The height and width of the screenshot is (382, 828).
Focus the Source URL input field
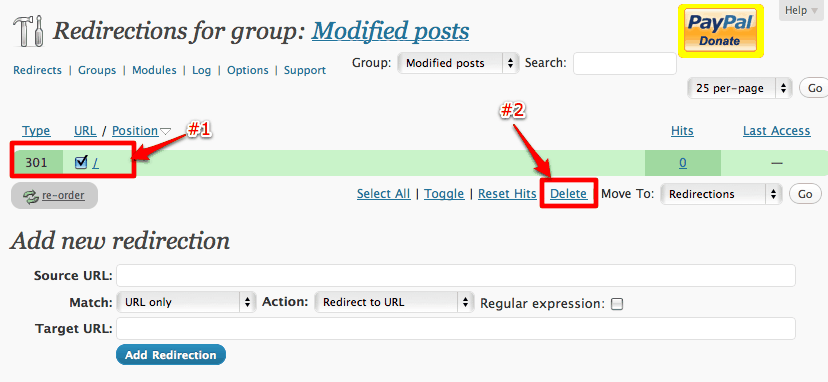[x=456, y=275]
